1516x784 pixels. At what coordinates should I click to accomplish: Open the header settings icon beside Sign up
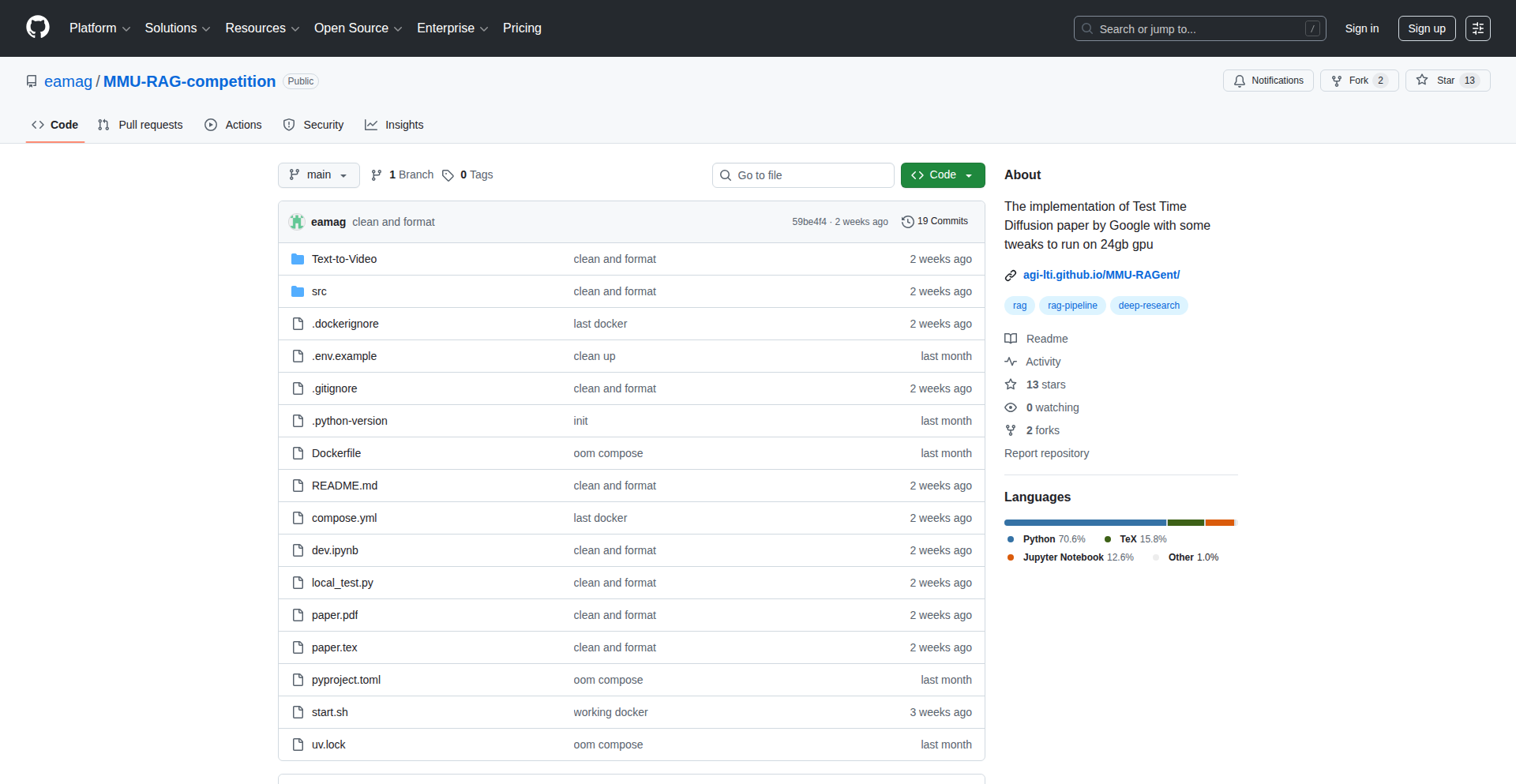[x=1478, y=28]
